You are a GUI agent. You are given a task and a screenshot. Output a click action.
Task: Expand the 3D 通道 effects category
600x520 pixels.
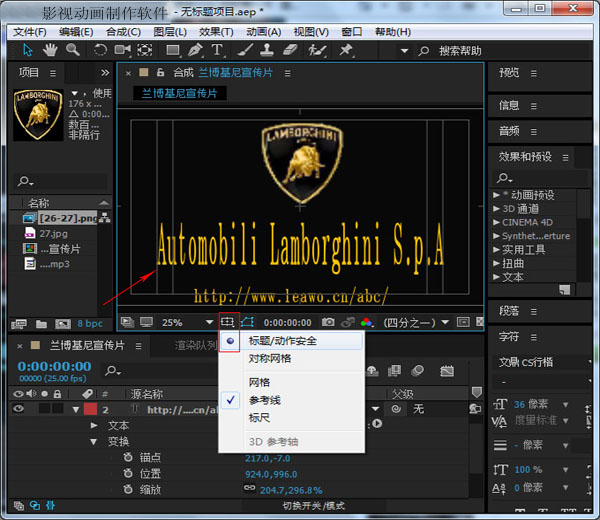496,209
